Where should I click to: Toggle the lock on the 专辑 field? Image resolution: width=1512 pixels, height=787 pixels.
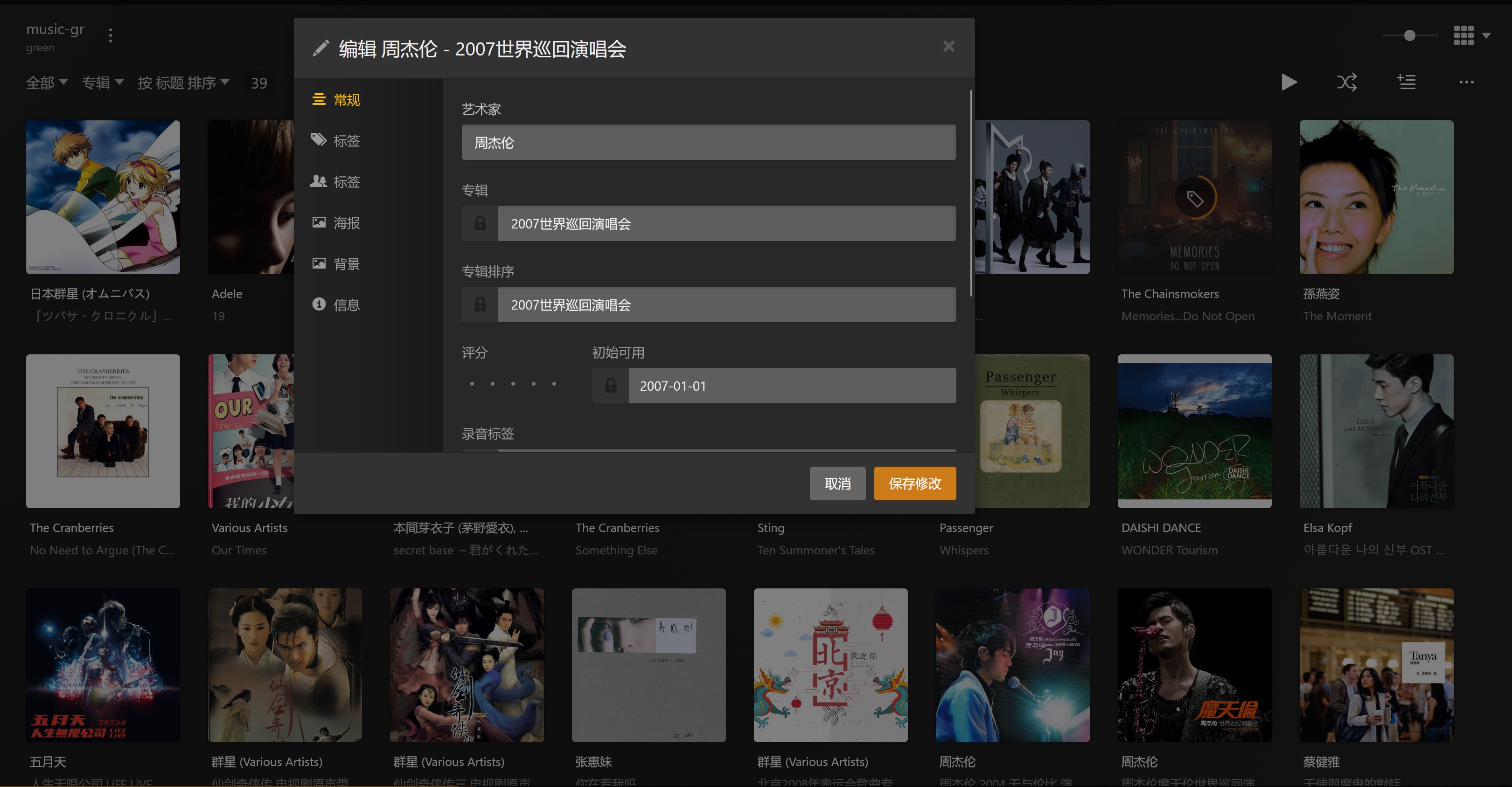click(480, 223)
